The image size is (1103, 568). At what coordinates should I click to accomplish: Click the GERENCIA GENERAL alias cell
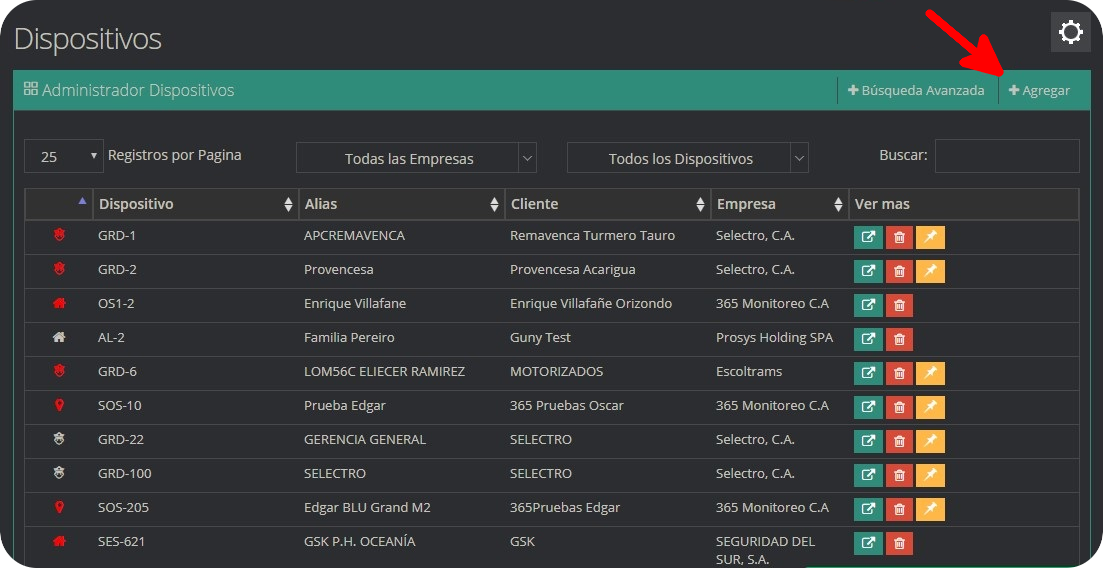(x=365, y=439)
